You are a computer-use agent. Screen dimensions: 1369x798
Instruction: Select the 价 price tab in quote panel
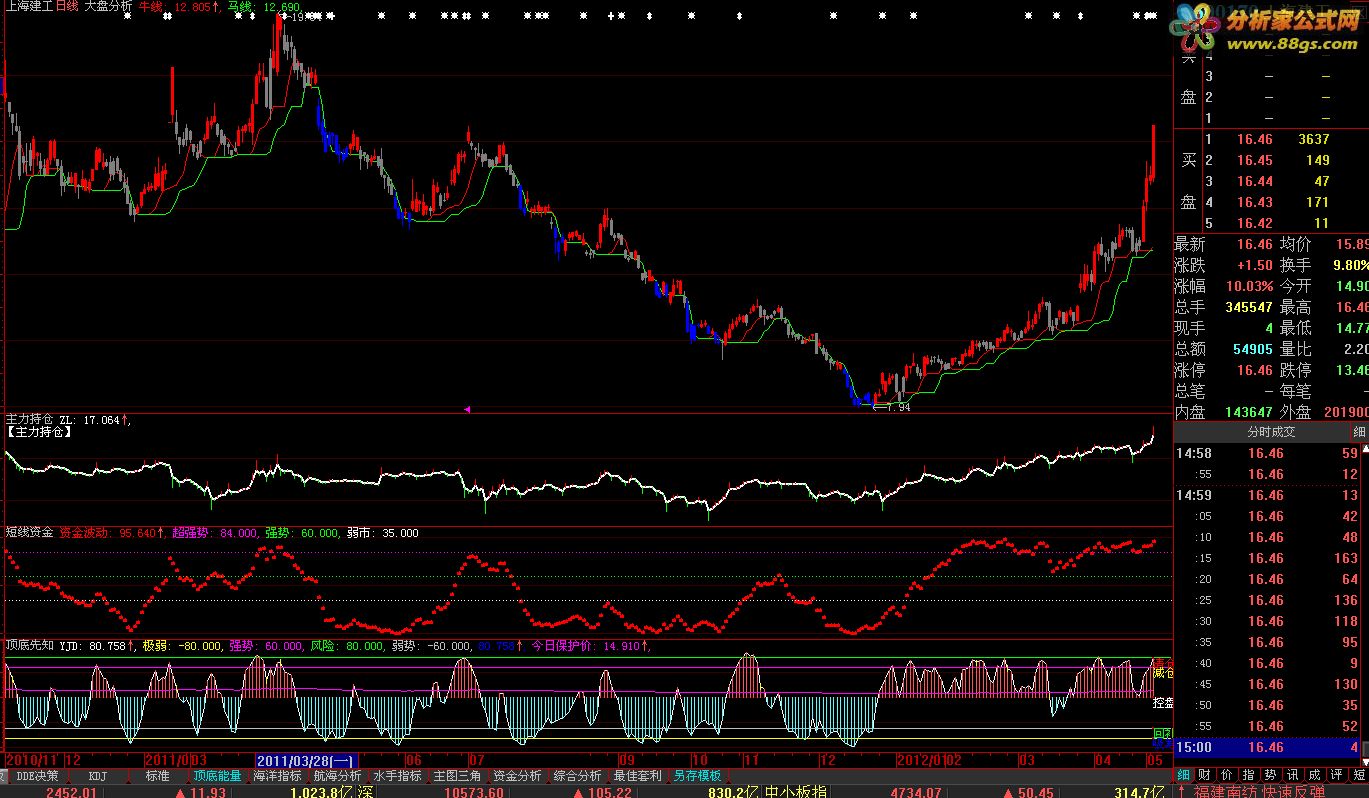(1226, 774)
